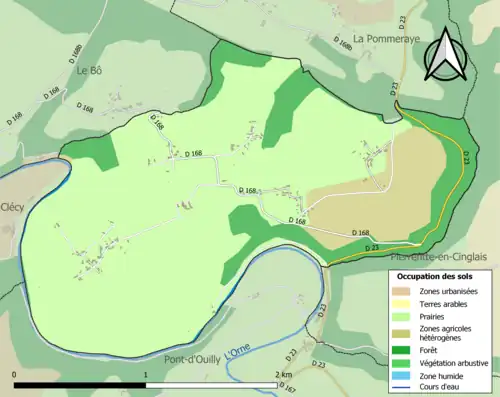Click the 'D 167' road label
Image resolution: width=500 pixels, height=397 pixels.
(x=287, y=387)
